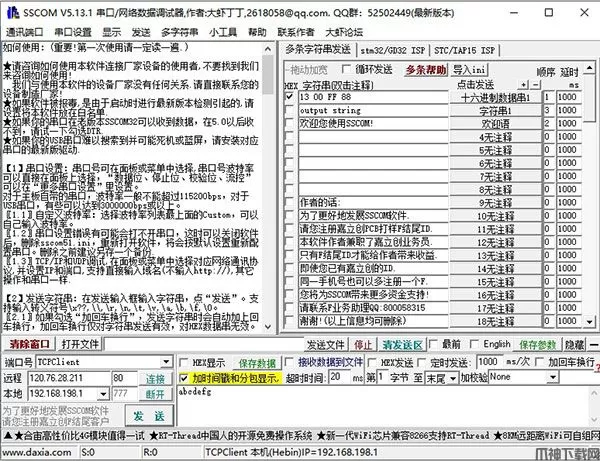600x461 pixels.
Task: Click the remote IP field 120.76.28.211
Action: point(69,378)
